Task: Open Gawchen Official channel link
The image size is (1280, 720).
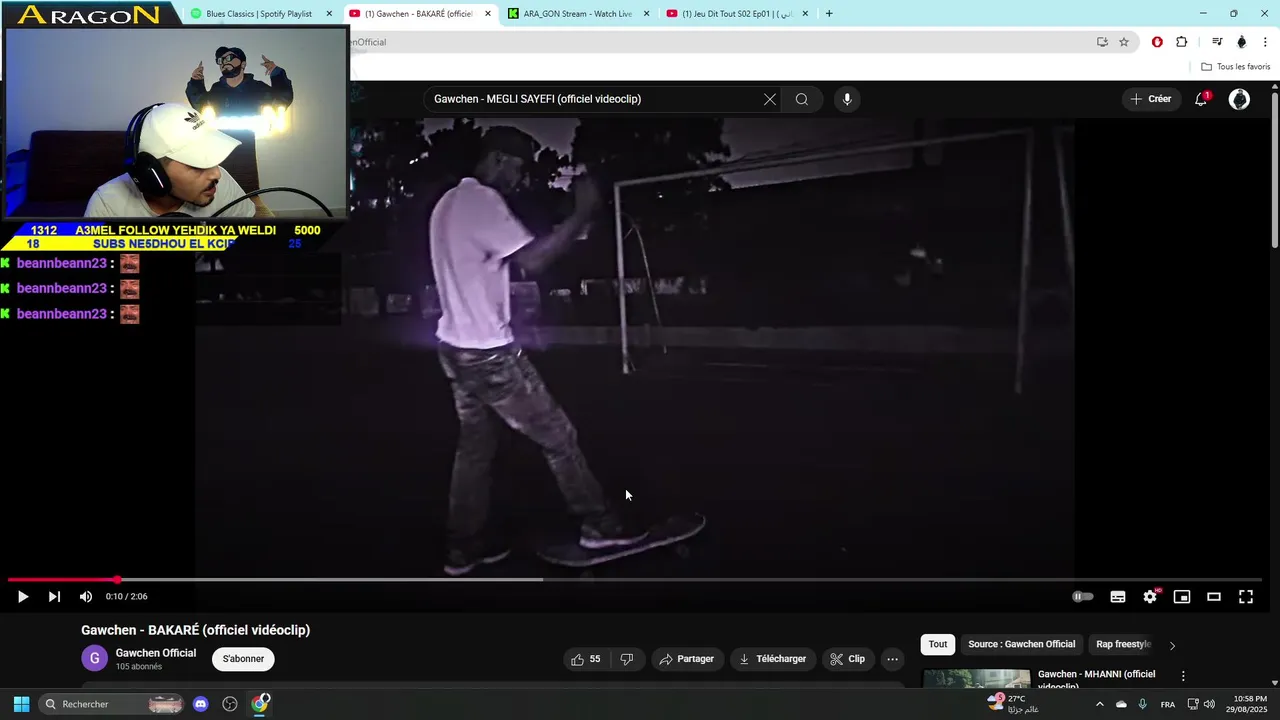Action: 156,653
